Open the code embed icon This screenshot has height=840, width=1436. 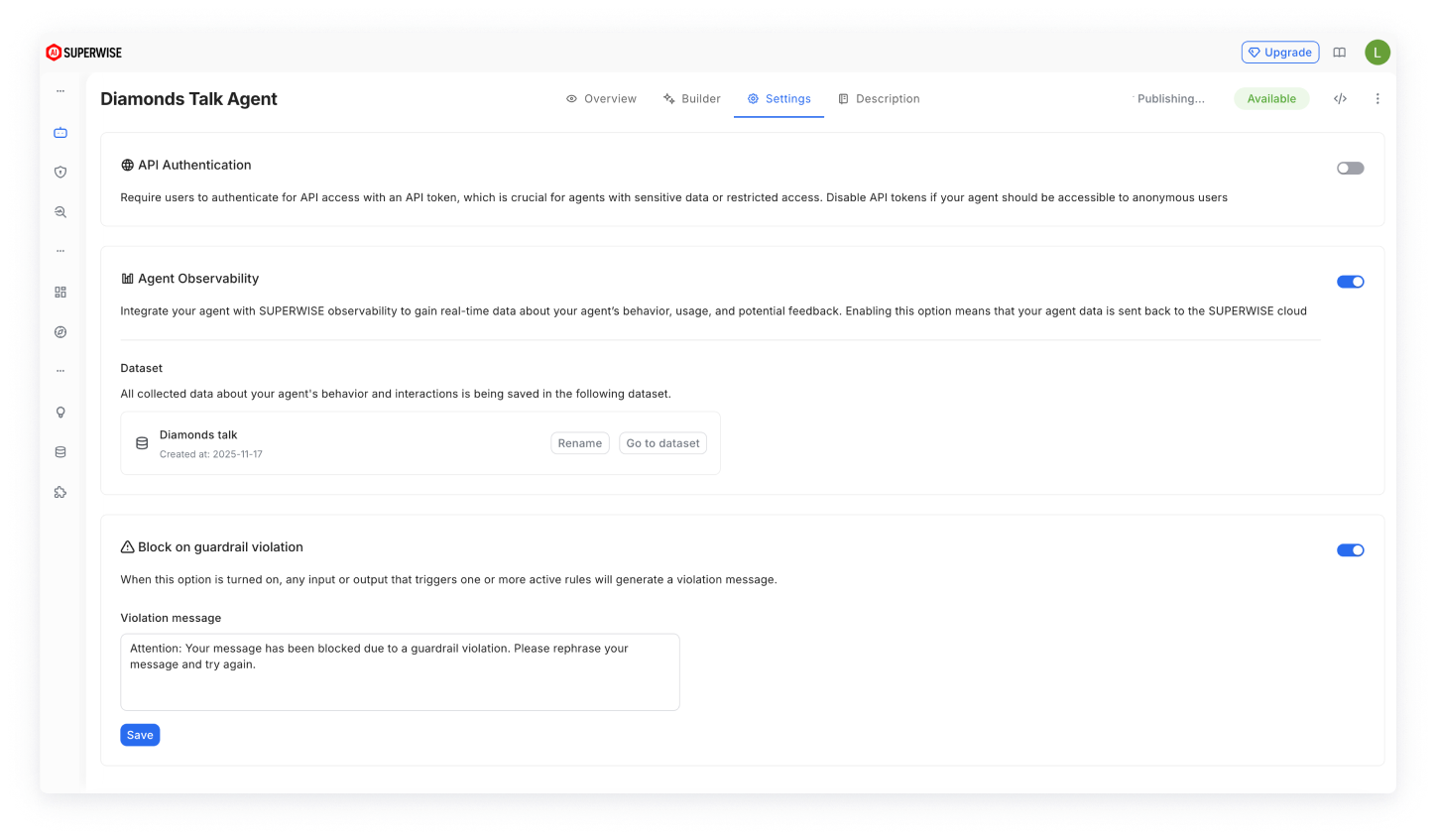[1340, 98]
